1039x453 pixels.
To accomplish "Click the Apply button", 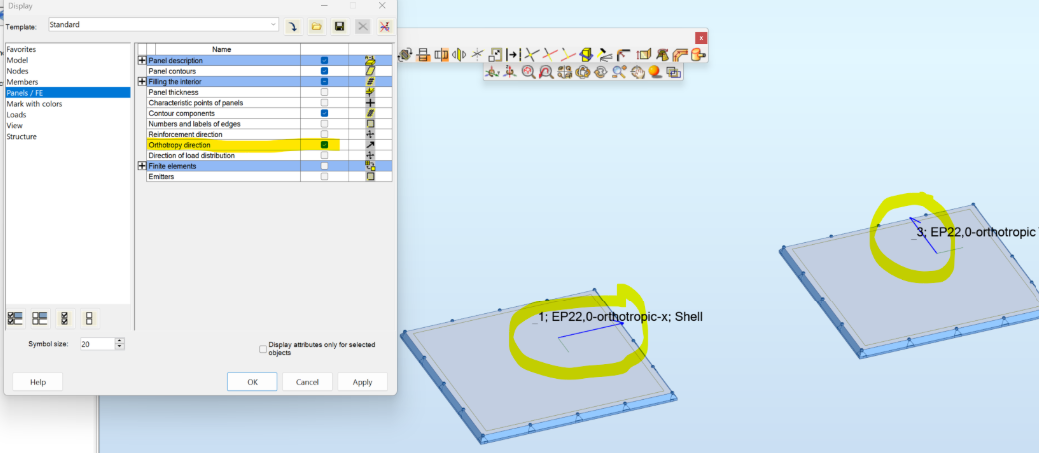I will tap(362, 381).
